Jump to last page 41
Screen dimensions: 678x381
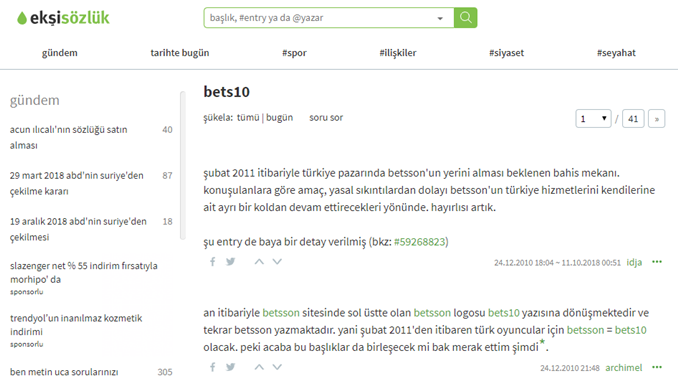coord(633,118)
